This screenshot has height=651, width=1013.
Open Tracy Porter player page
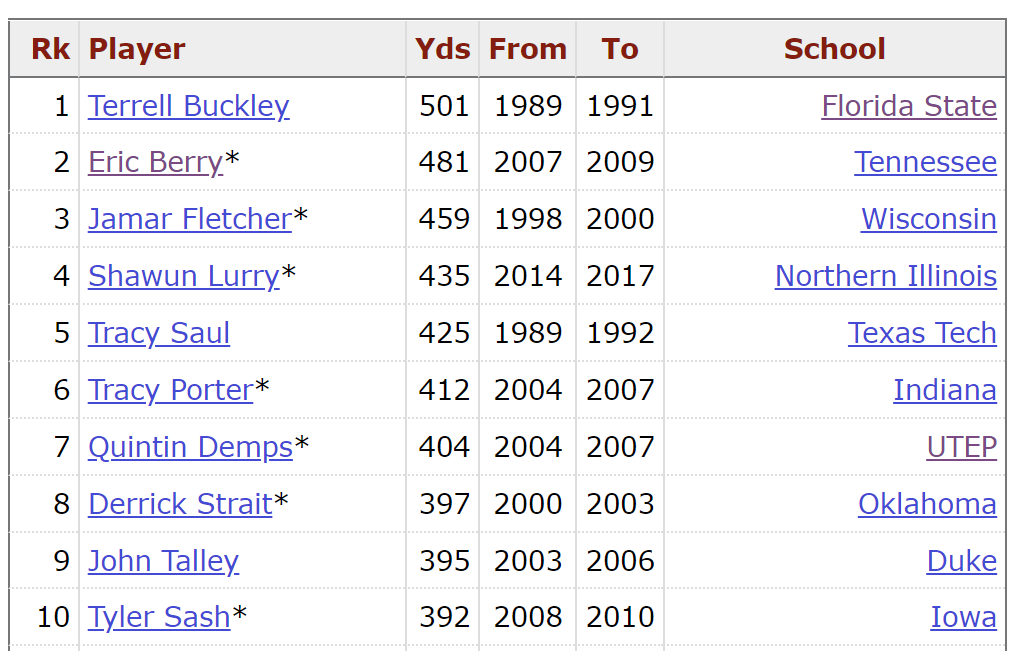click(x=171, y=390)
